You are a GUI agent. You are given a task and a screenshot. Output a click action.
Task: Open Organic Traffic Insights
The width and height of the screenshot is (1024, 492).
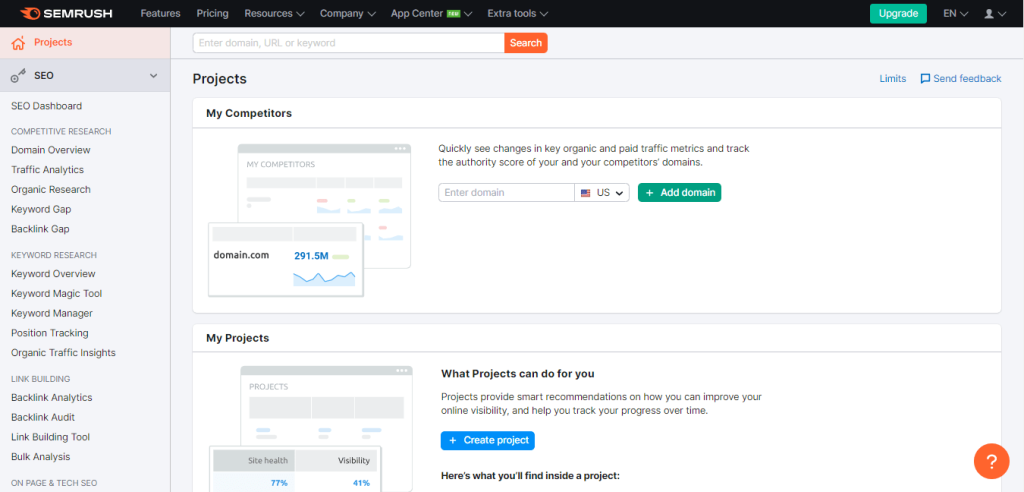63,352
